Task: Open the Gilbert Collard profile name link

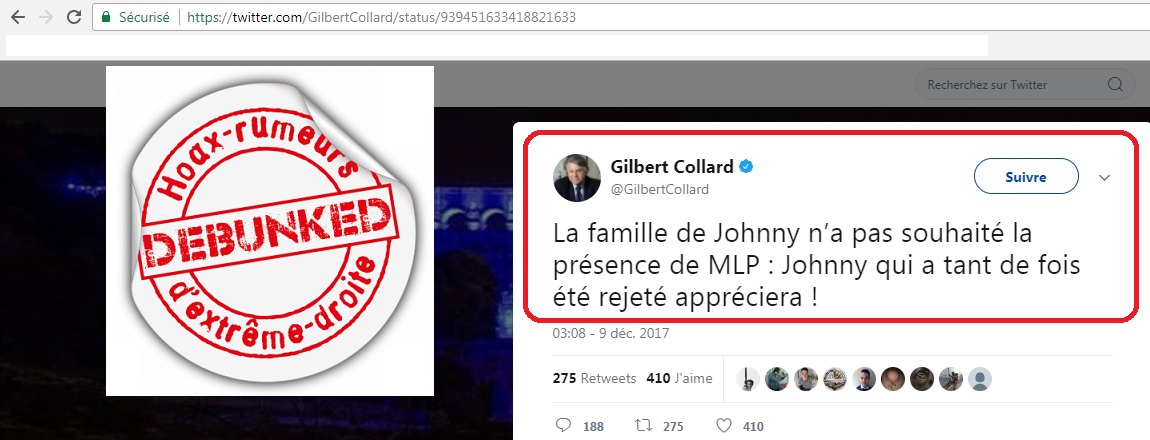Action: [672, 166]
